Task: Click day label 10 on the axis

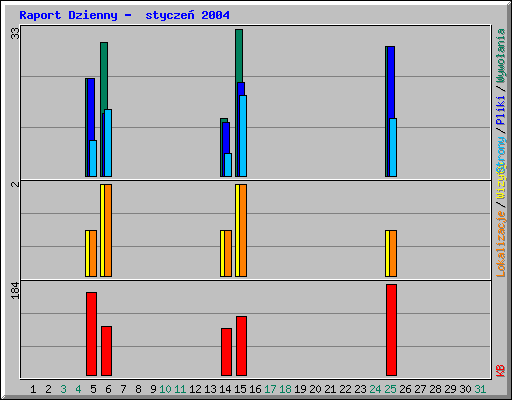Action: click(165, 389)
